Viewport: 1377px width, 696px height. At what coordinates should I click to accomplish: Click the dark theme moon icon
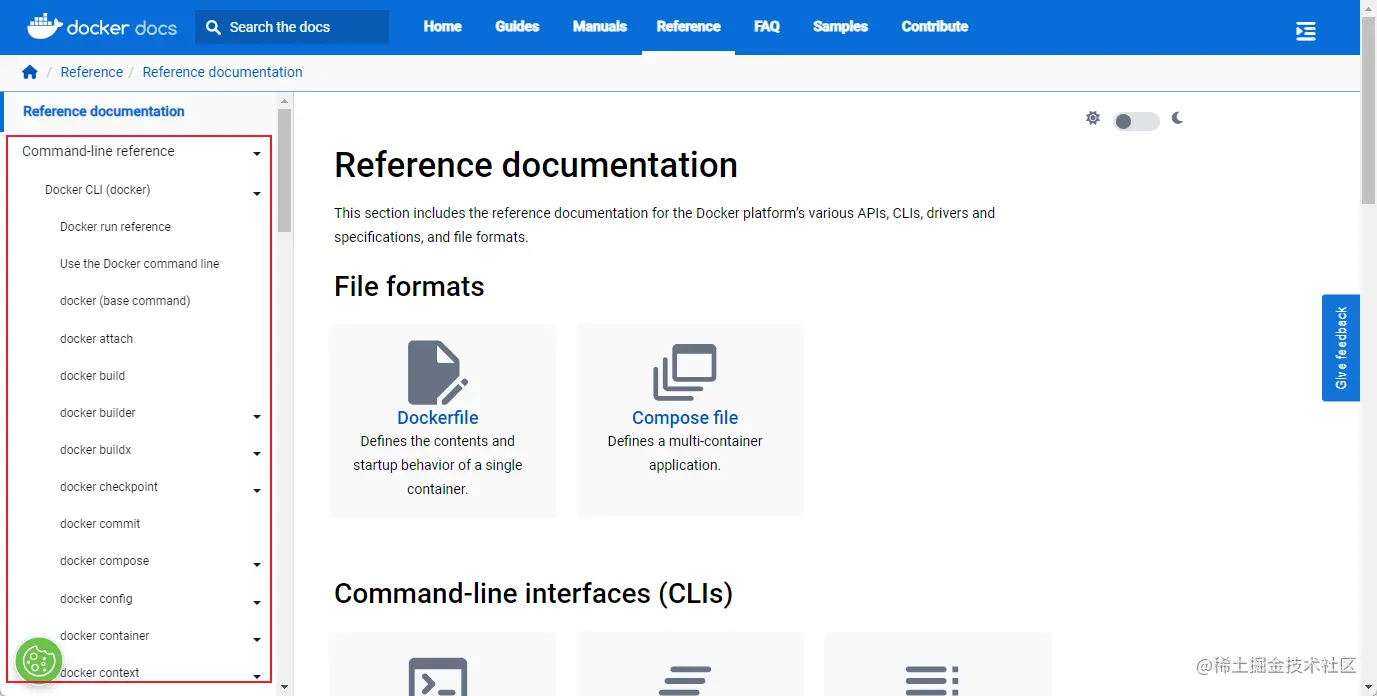1178,118
